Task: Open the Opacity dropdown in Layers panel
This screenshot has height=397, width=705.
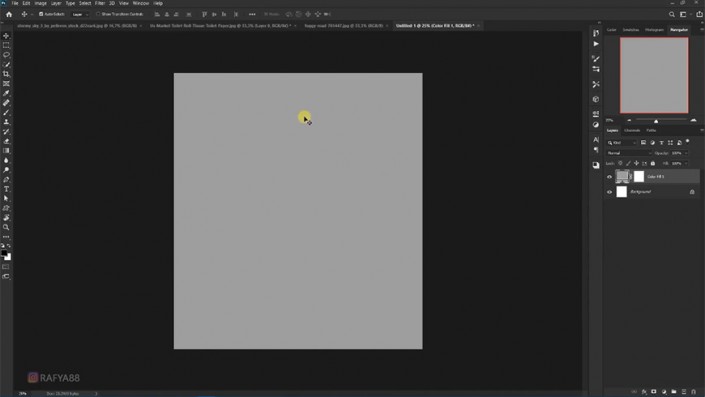Action: (x=679, y=153)
